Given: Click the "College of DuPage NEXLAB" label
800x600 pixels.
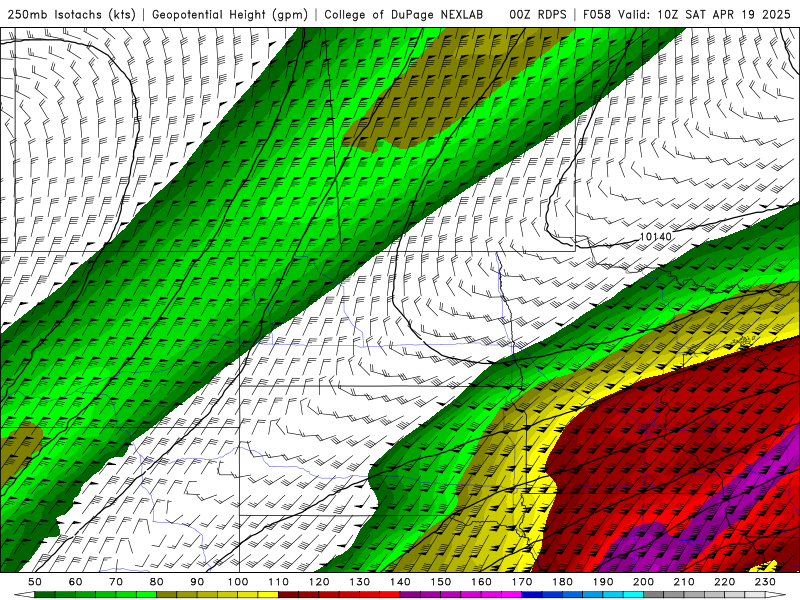Looking at the screenshot, I should coord(404,15).
